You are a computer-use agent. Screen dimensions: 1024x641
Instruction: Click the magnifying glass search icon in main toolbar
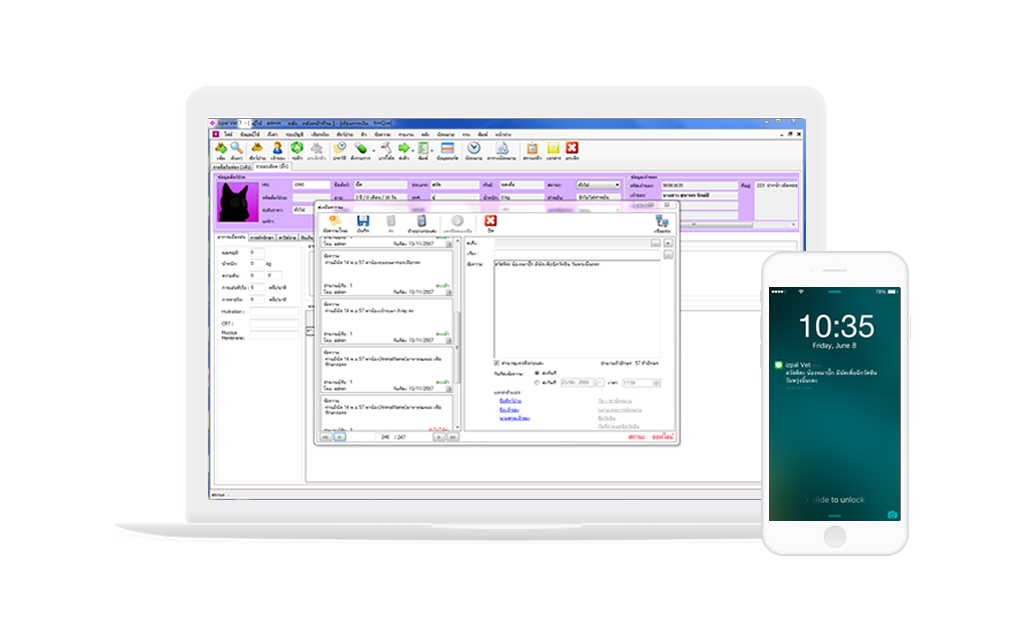pos(236,149)
